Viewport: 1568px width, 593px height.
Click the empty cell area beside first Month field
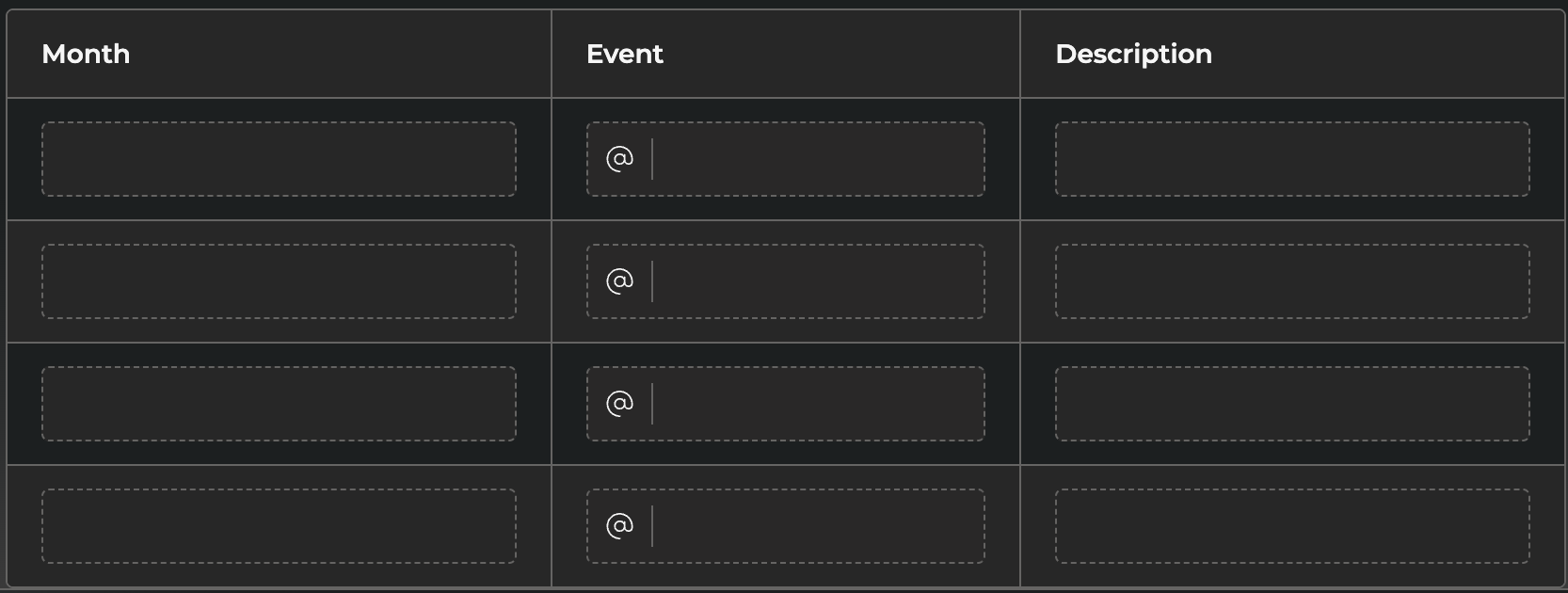534,159
